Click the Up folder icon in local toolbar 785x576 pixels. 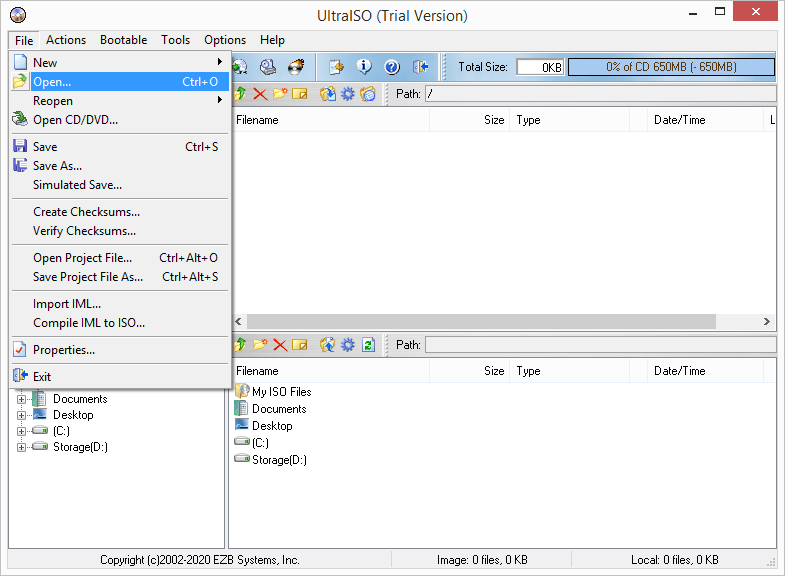[240, 345]
